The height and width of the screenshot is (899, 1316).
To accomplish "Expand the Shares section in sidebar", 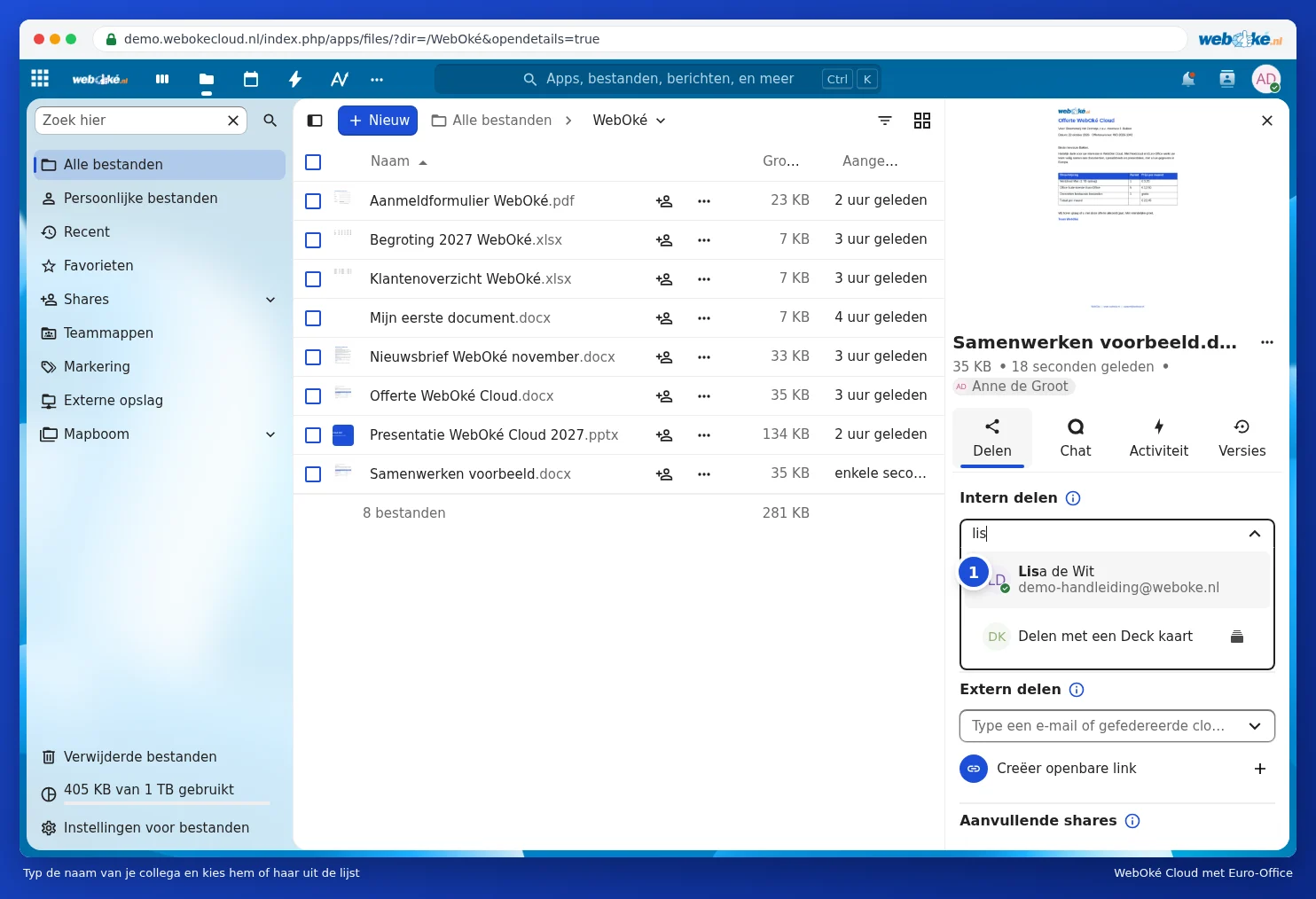I will [270, 300].
